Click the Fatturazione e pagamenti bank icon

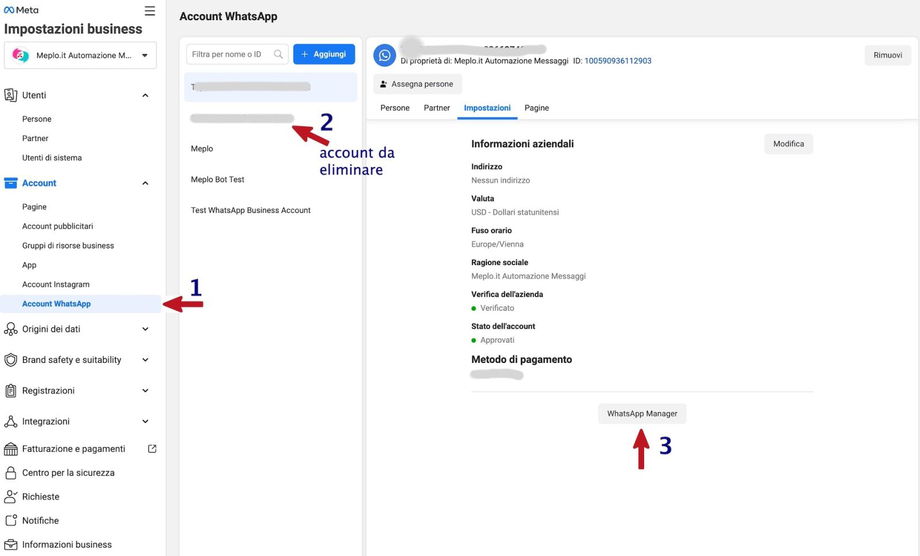11,449
